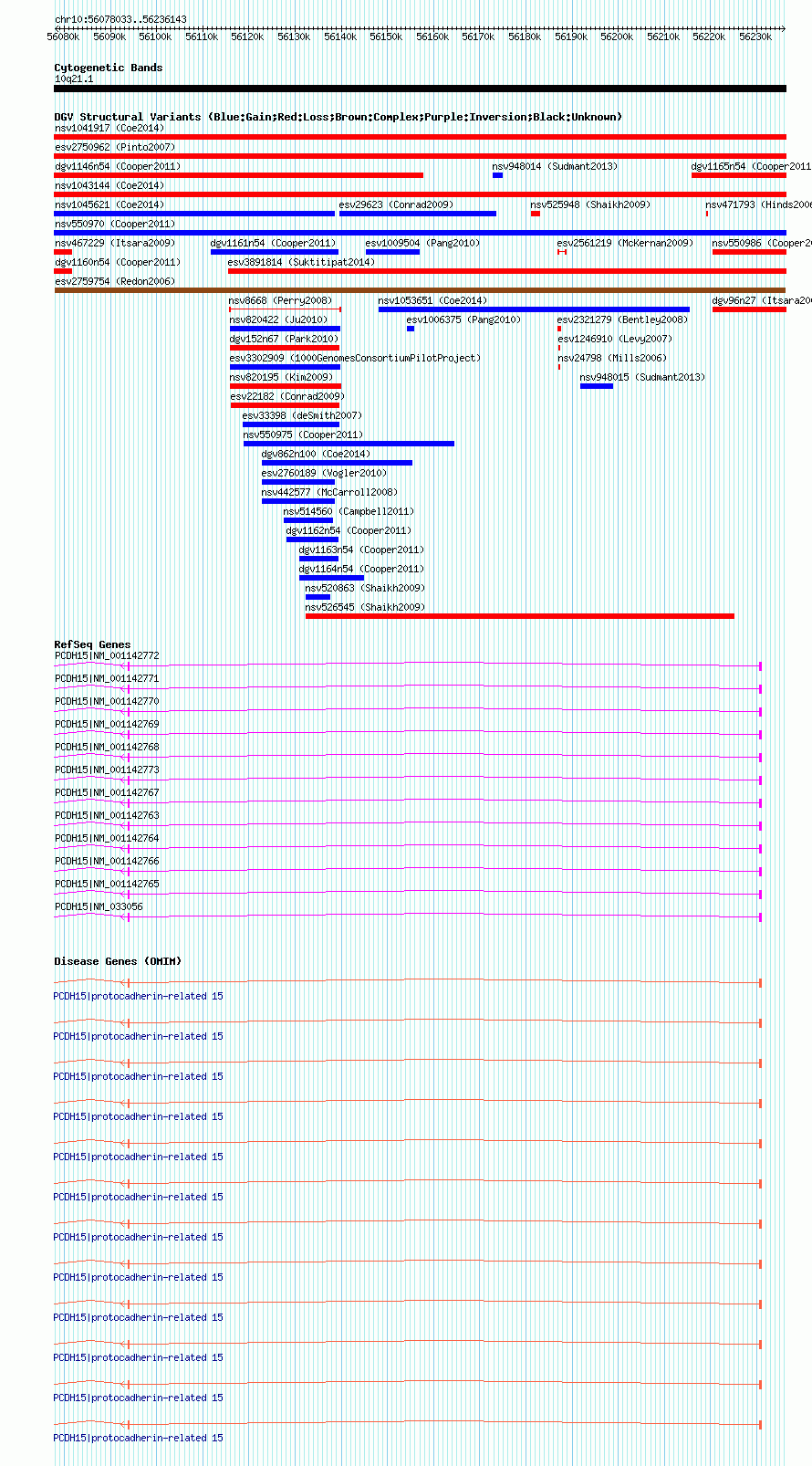Open esv1246910 (Levy2007) variant
The height and width of the screenshot is (1466, 812).
(x=615, y=339)
